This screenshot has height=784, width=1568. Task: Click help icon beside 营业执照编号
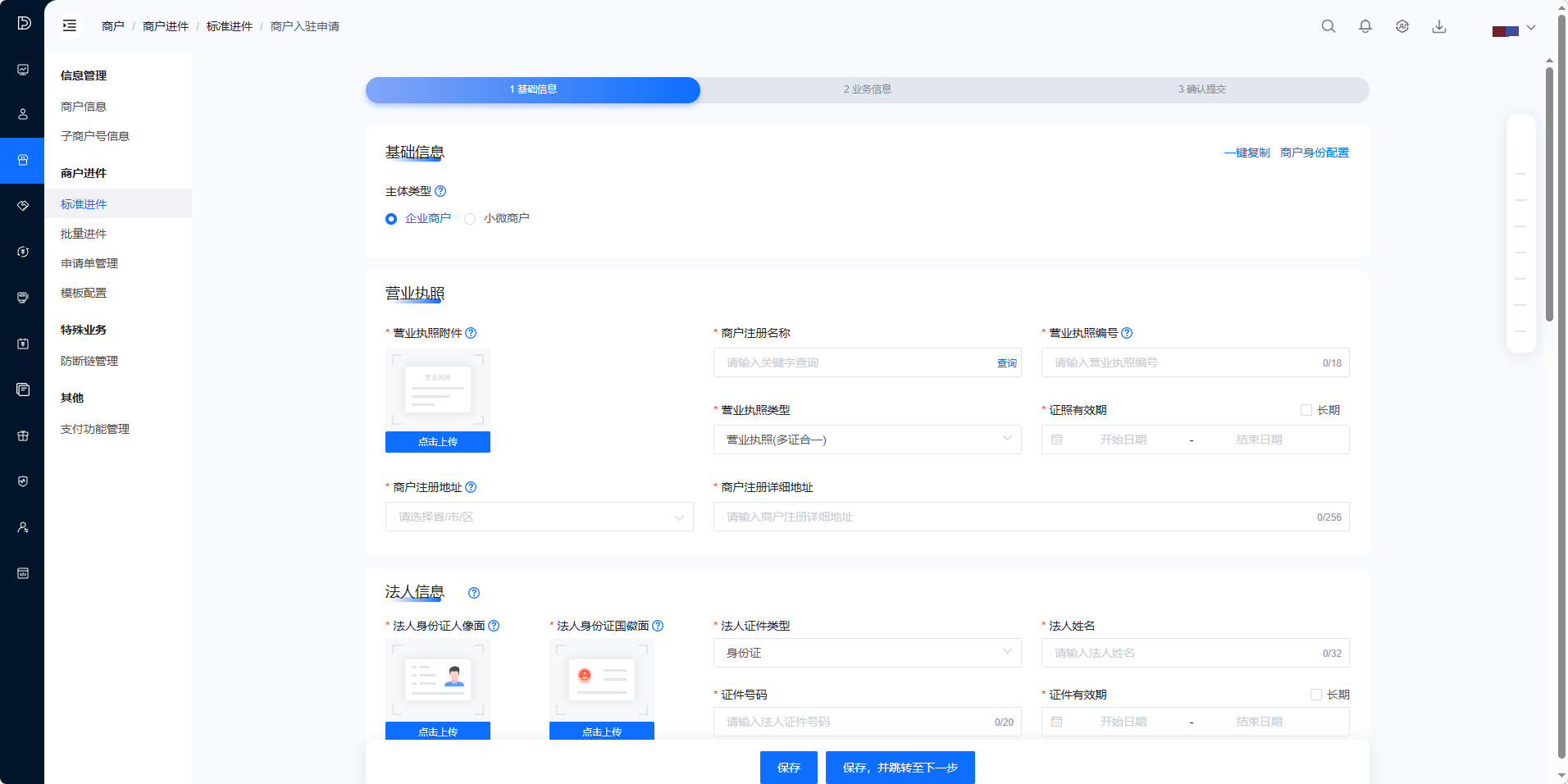(x=1127, y=333)
